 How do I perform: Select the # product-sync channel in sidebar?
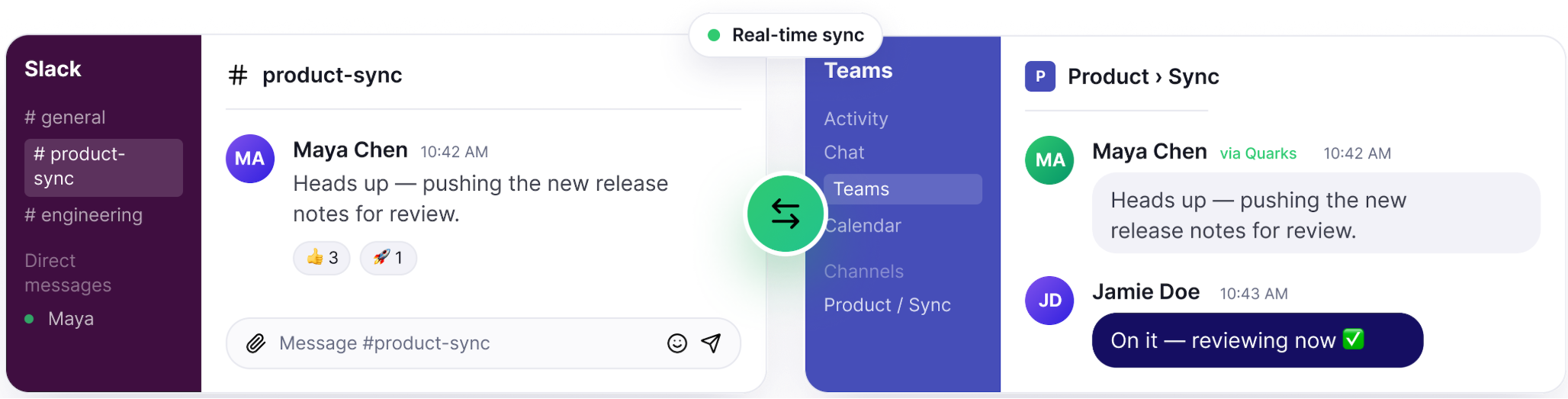tap(104, 167)
